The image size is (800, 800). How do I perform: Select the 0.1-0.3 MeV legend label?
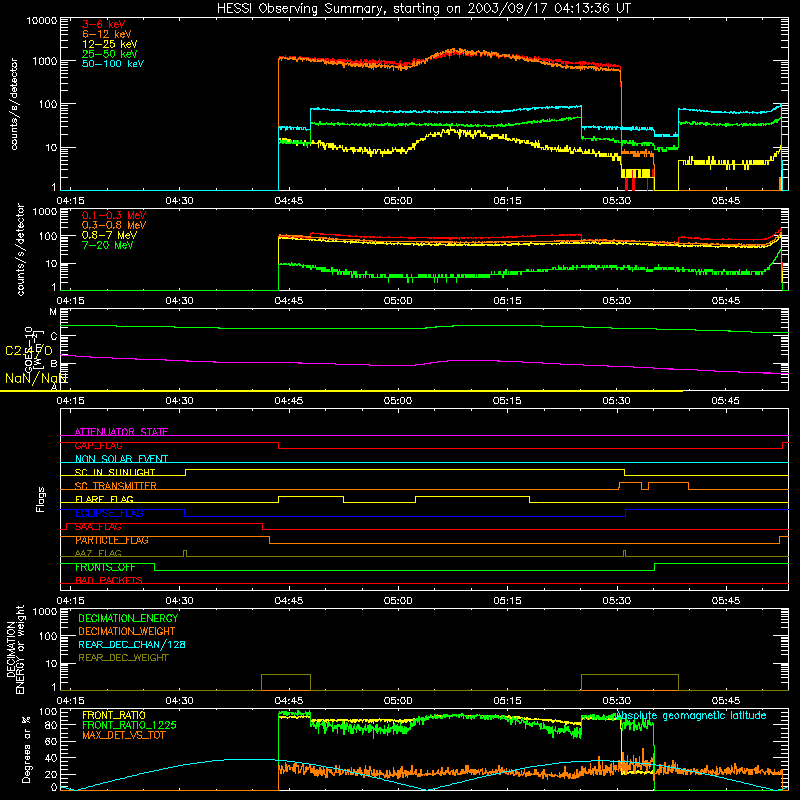[114, 215]
